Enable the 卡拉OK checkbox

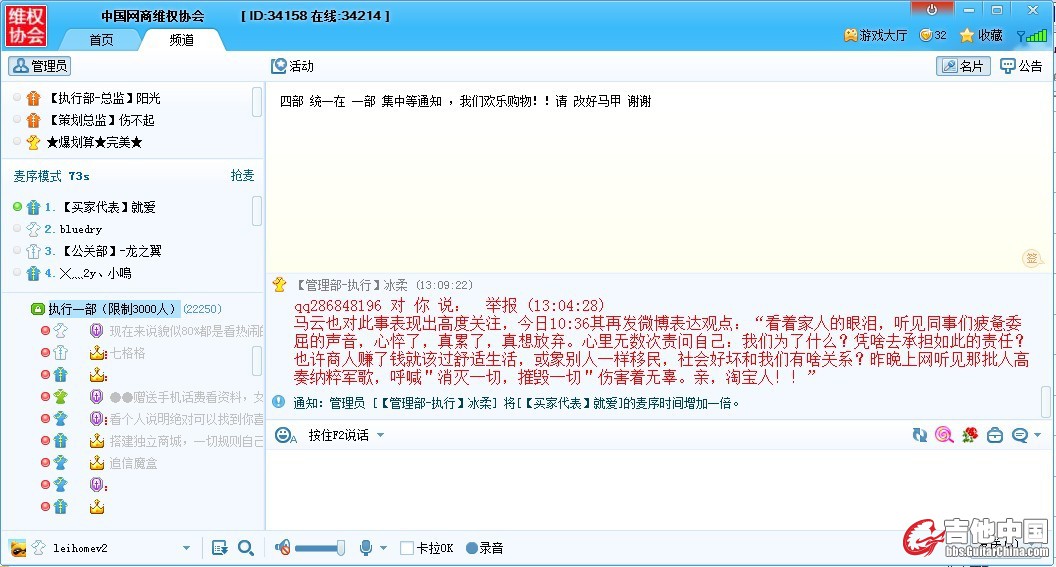coord(407,548)
